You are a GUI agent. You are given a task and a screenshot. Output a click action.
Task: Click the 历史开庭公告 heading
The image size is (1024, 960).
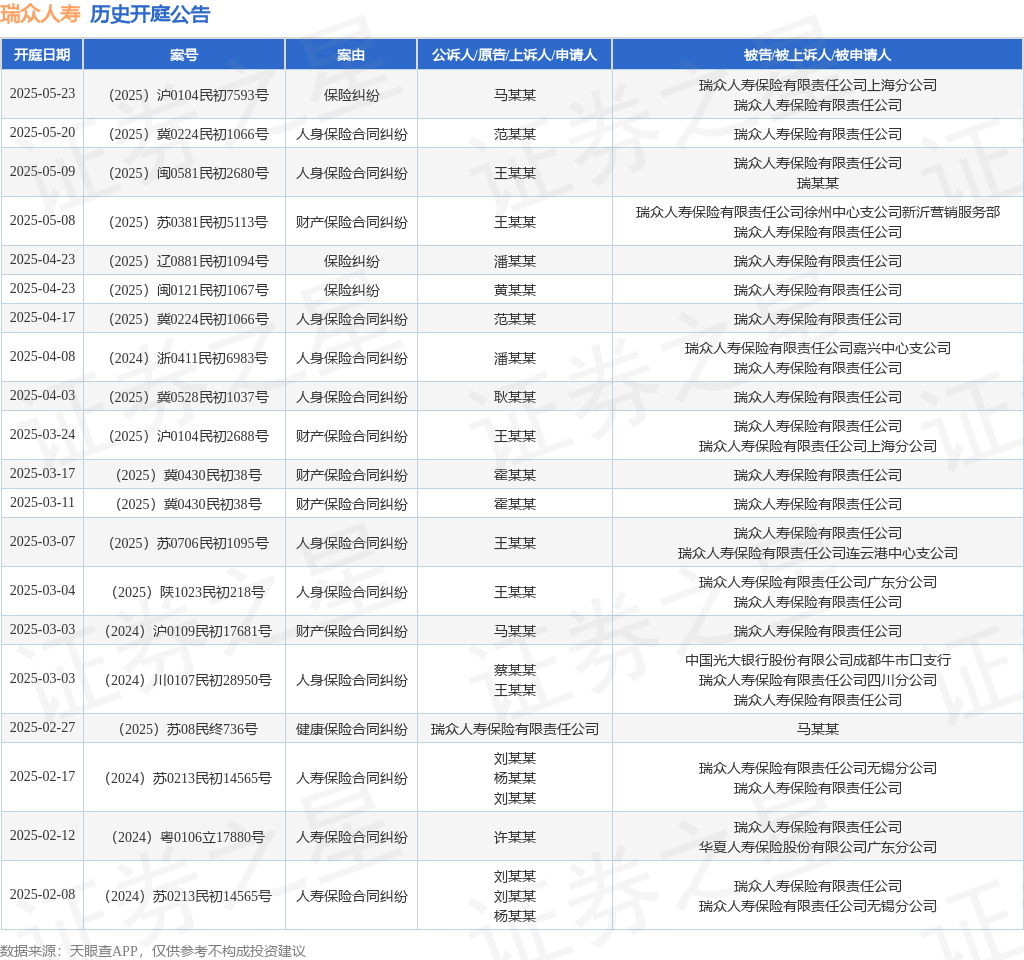150,14
